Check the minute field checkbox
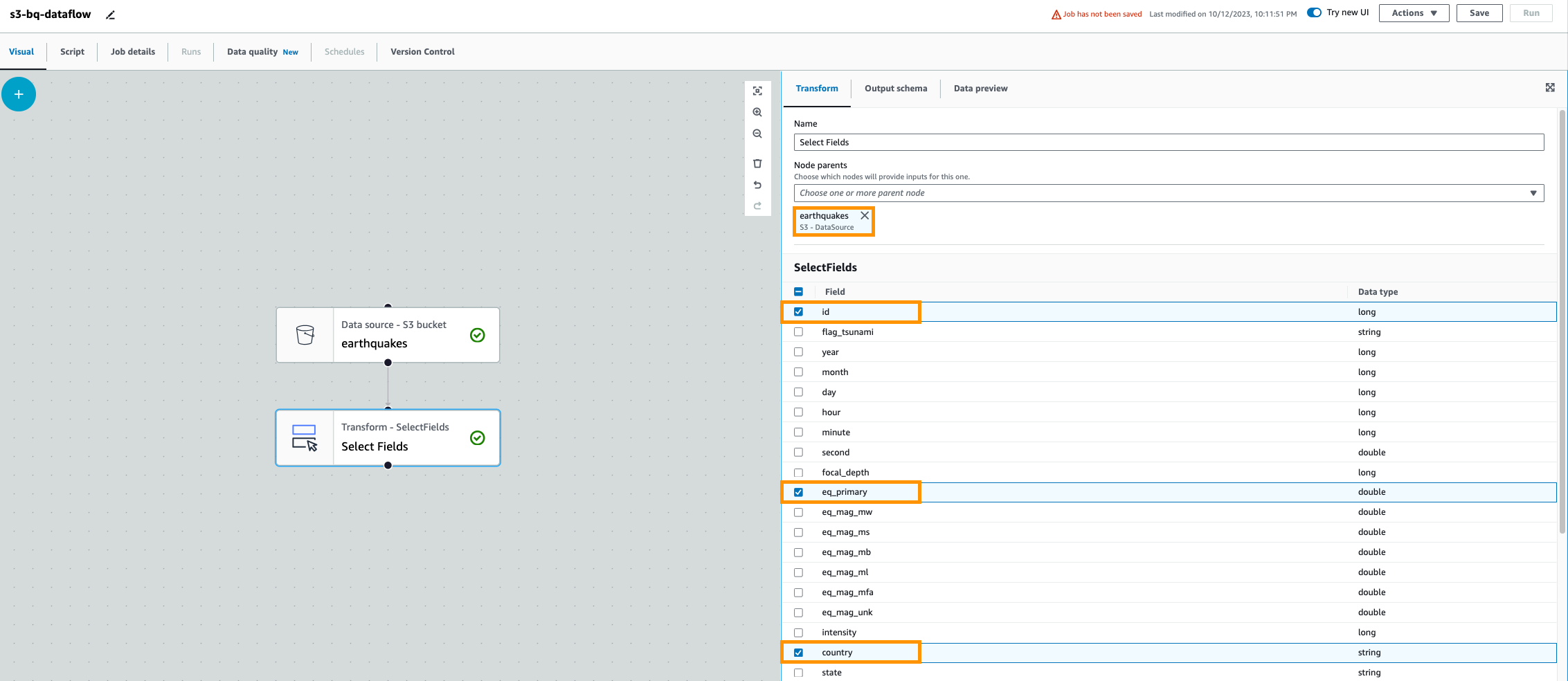Image resolution: width=1568 pixels, height=681 pixels. (798, 433)
